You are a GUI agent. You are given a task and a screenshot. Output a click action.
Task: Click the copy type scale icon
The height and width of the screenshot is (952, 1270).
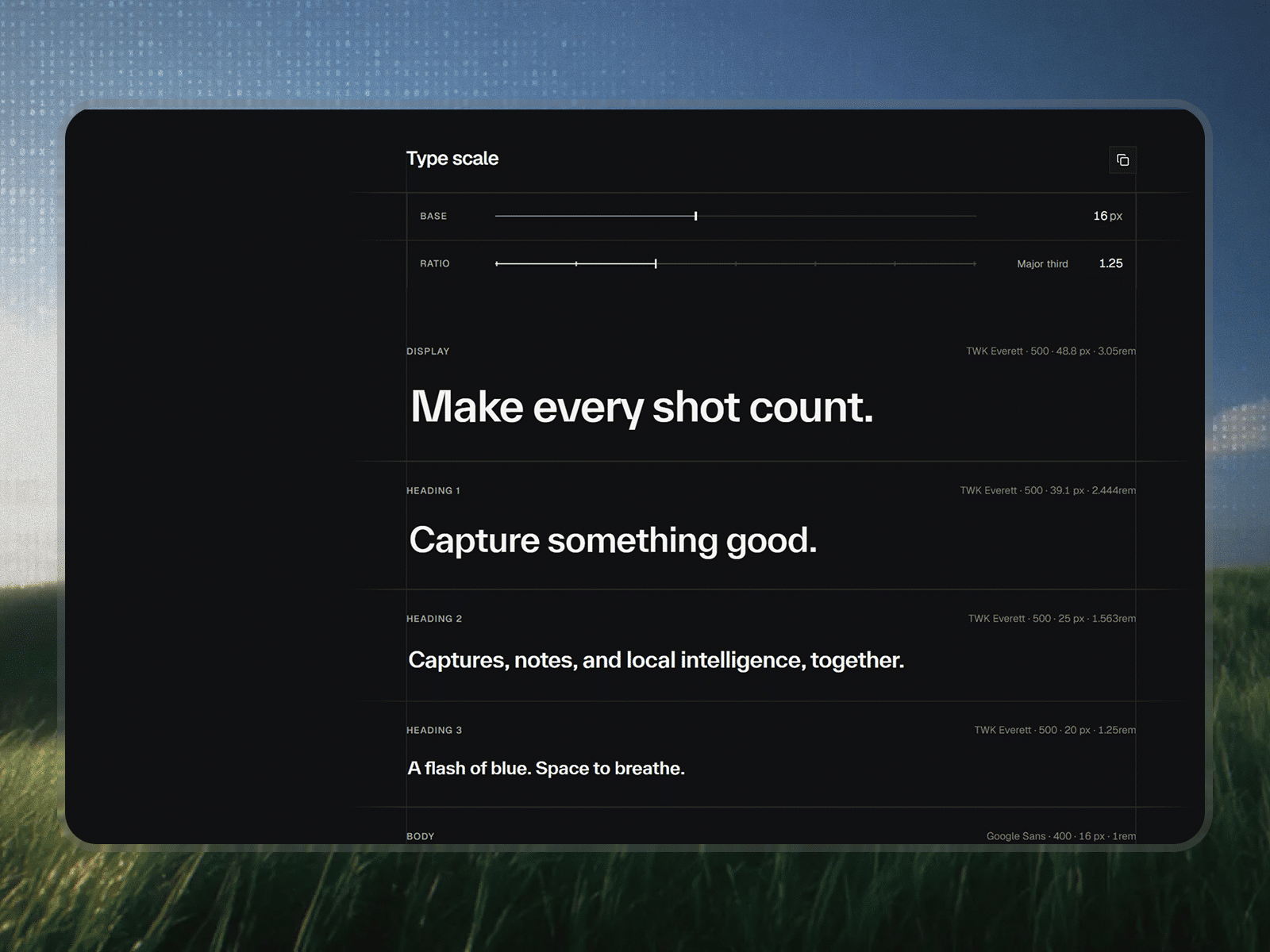pos(1122,160)
